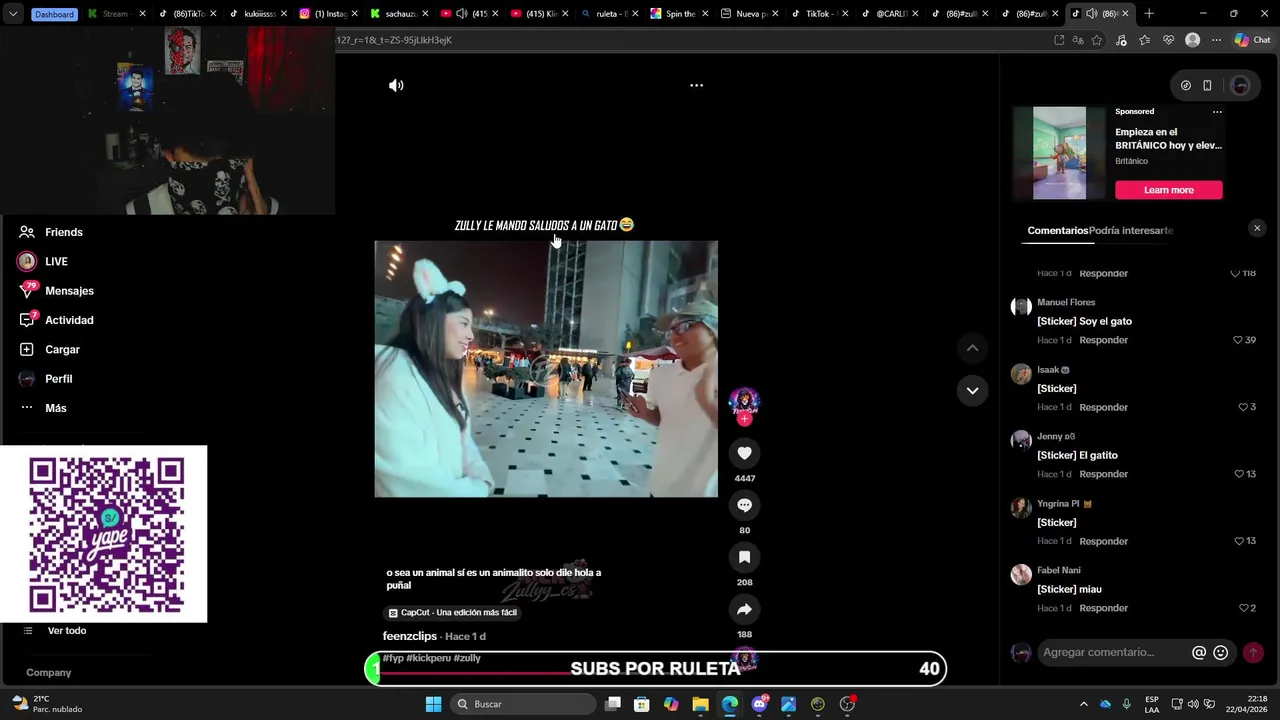Reply to Fabel Nani's miau comment
The height and width of the screenshot is (720, 1280).
click(x=1103, y=608)
